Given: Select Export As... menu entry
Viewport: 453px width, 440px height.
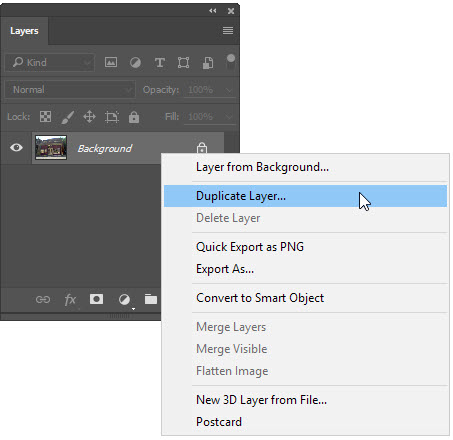Looking at the screenshot, I should tap(305, 269).
